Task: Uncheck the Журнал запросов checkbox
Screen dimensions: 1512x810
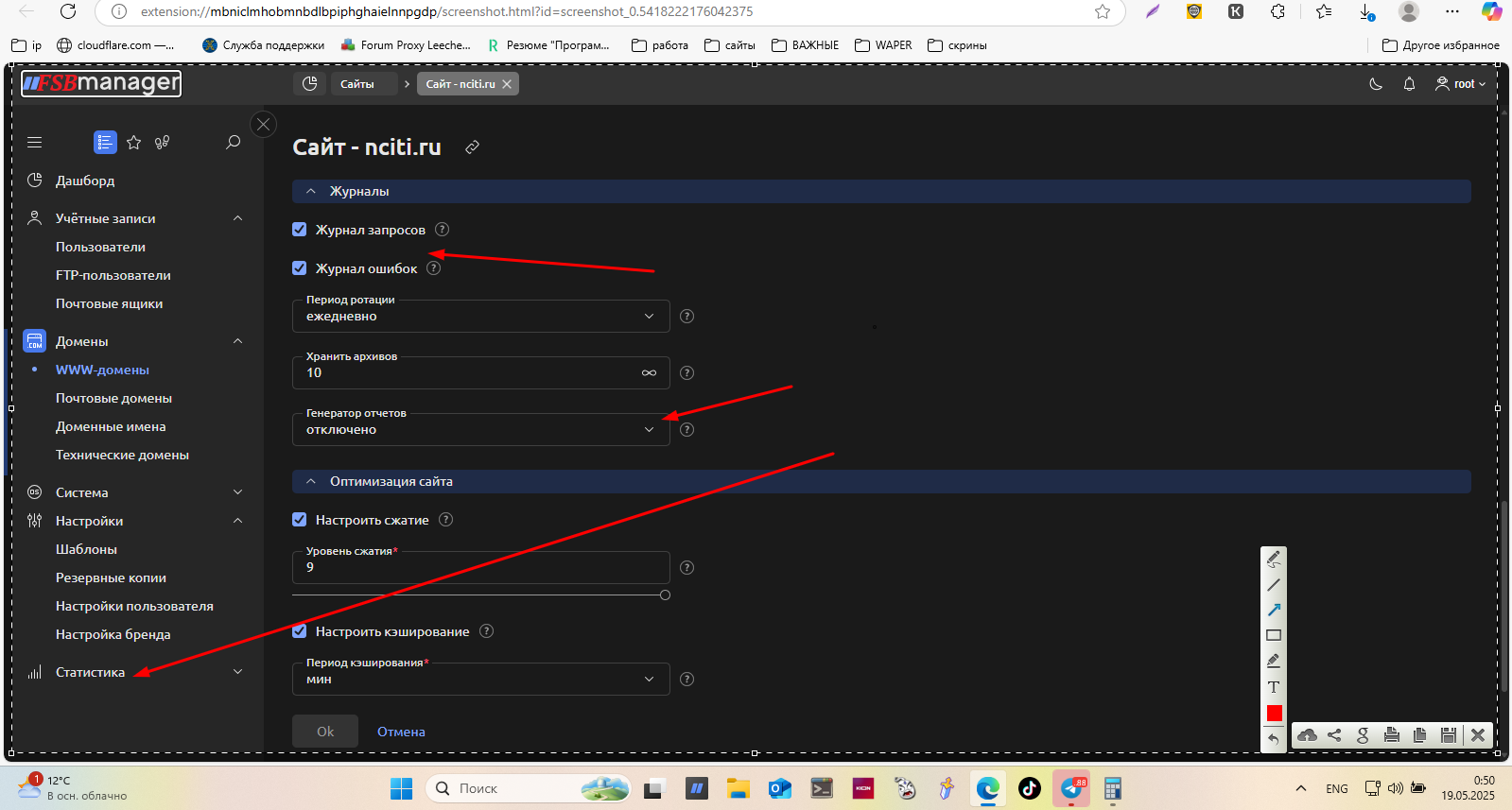Action: 300,230
